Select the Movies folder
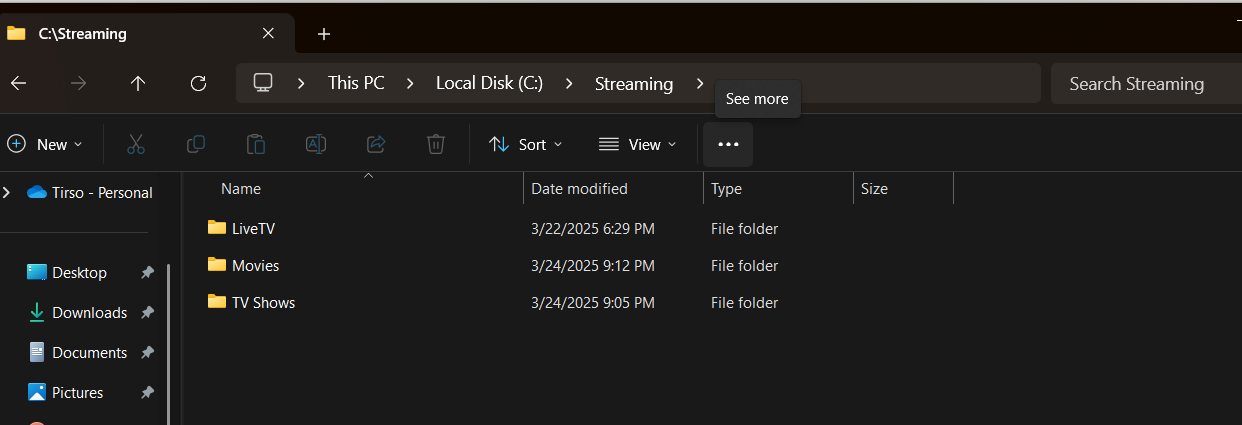This screenshot has width=1242, height=425. pos(255,266)
